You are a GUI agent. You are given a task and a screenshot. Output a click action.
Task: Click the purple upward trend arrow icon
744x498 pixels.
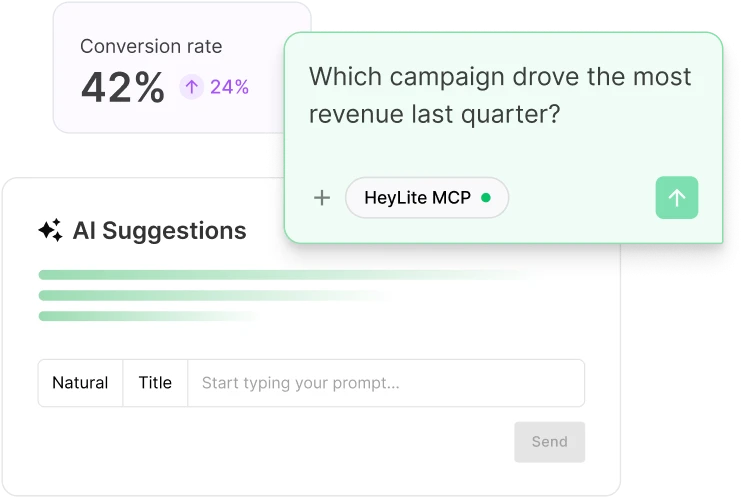[191, 87]
